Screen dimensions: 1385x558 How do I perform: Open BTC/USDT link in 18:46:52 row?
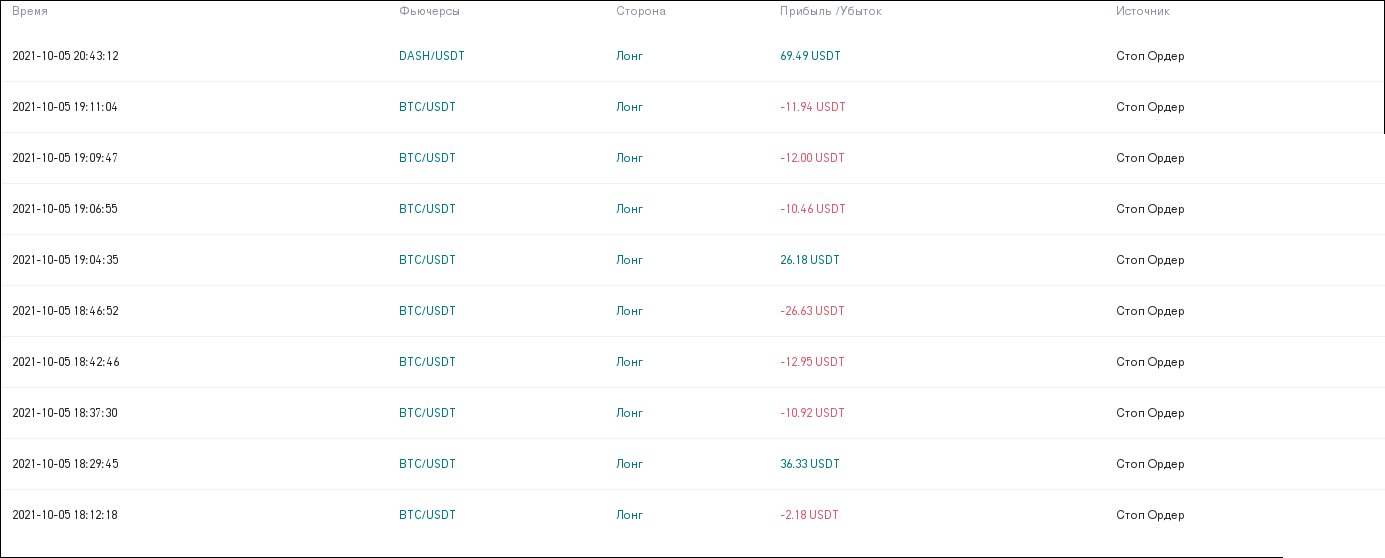[x=427, y=311]
